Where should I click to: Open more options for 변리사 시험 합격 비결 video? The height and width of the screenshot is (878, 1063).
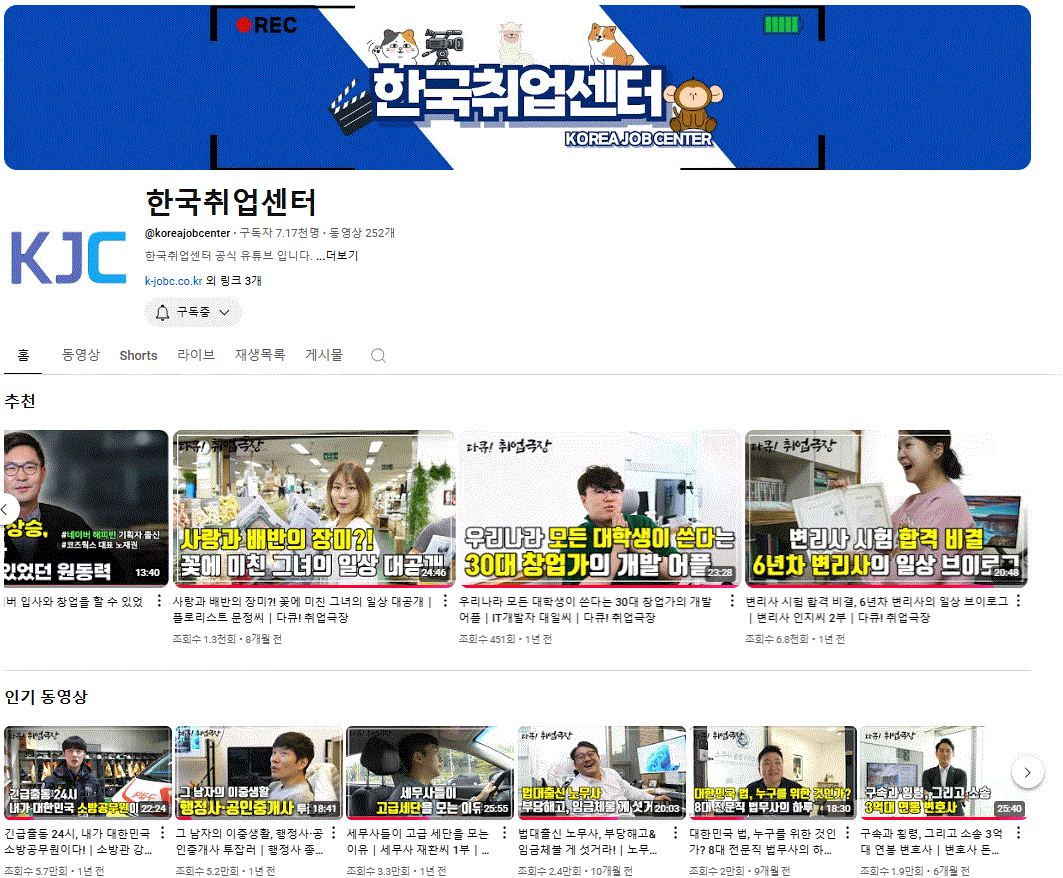coord(1018,601)
